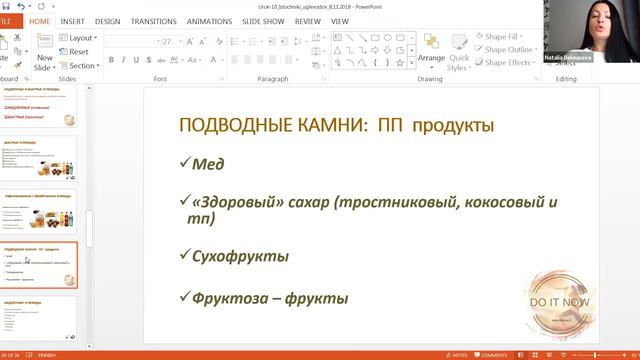Open the Layout dropdown
Image resolution: width=640 pixels, height=360 pixels.
tap(78, 38)
